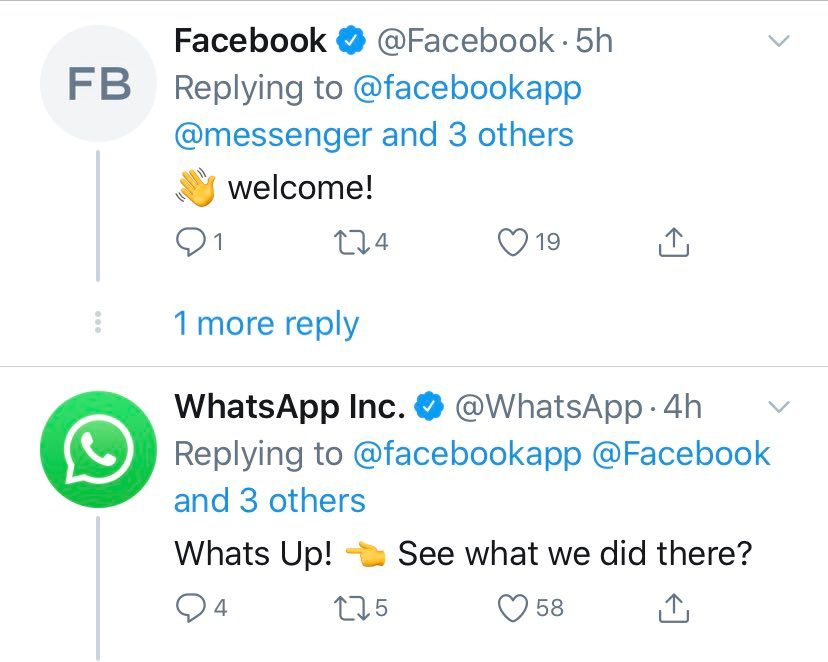The image size is (828, 662).
Task: Open the WhatsApp tweet options chevron
Action: [778, 407]
